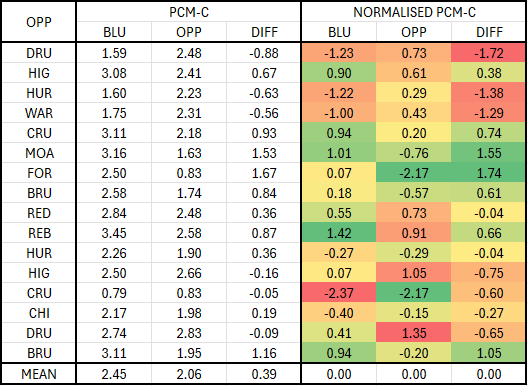Select the WAR opponent label

point(39,113)
